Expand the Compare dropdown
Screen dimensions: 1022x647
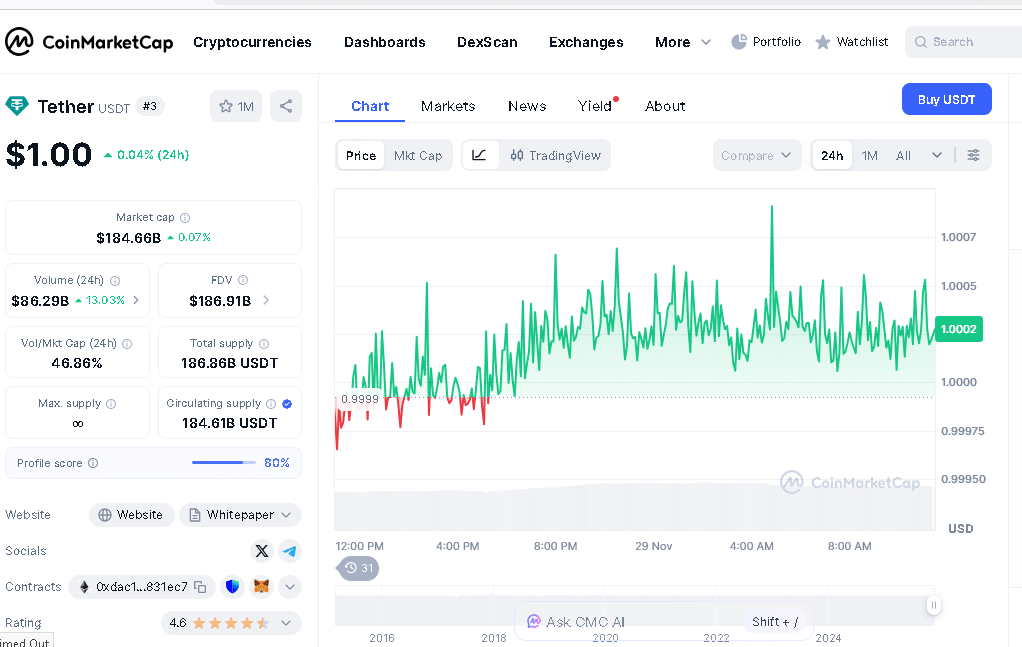pos(757,155)
